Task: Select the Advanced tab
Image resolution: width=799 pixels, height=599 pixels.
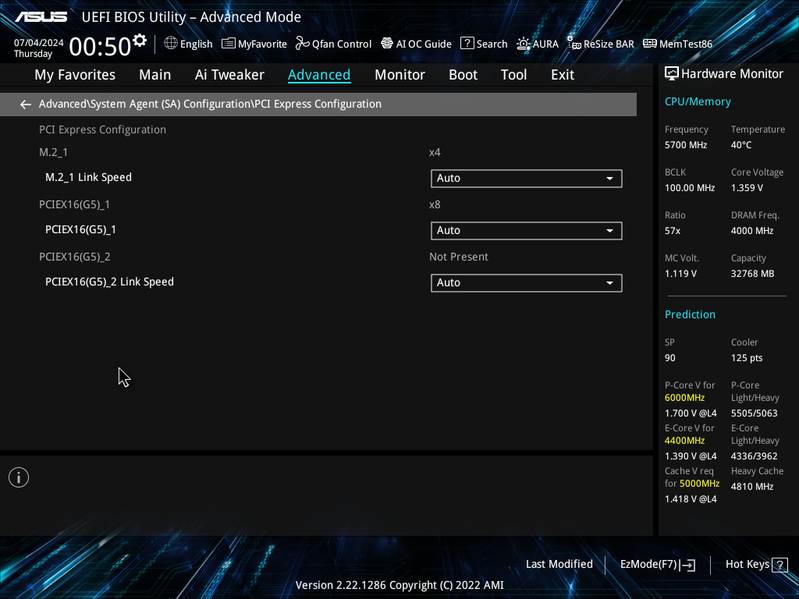Action: point(319,75)
